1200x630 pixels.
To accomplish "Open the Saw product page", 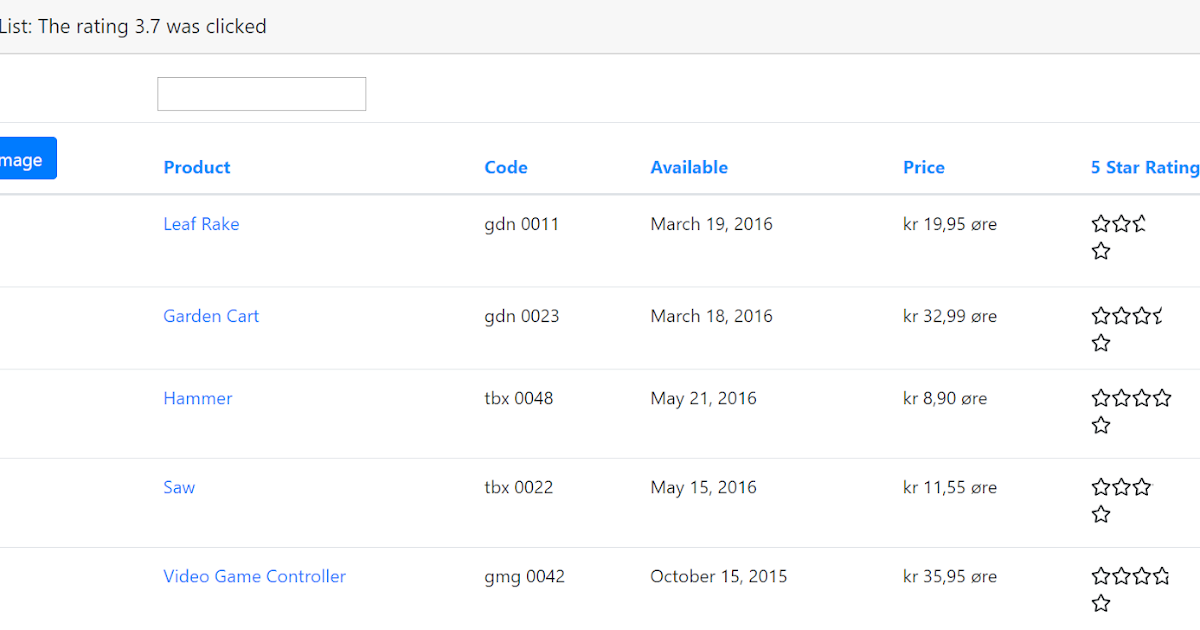I will (179, 487).
